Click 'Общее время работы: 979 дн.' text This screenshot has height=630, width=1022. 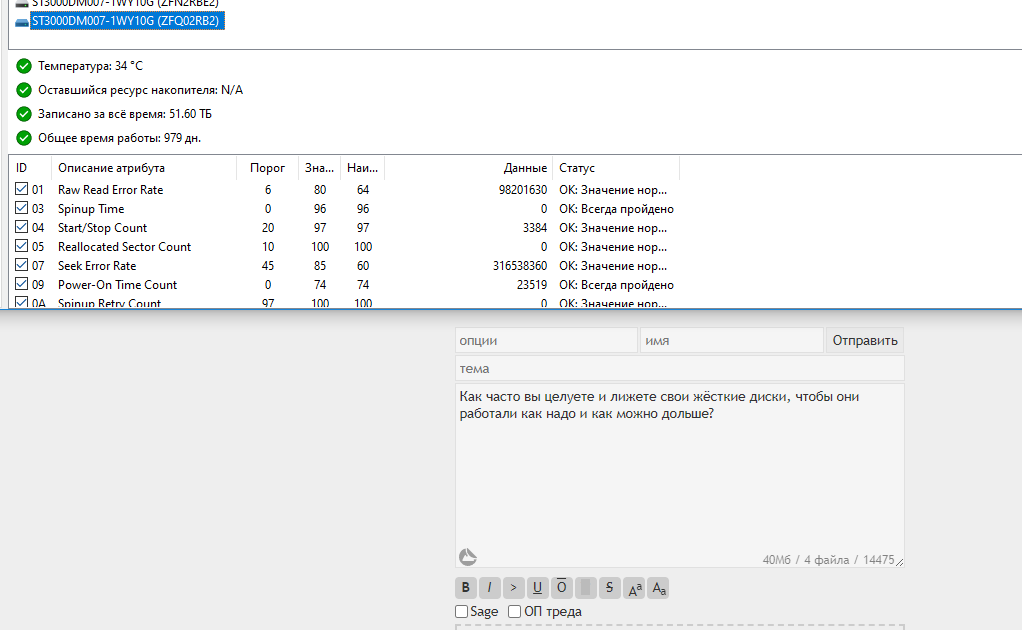click(x=119, y=138)
